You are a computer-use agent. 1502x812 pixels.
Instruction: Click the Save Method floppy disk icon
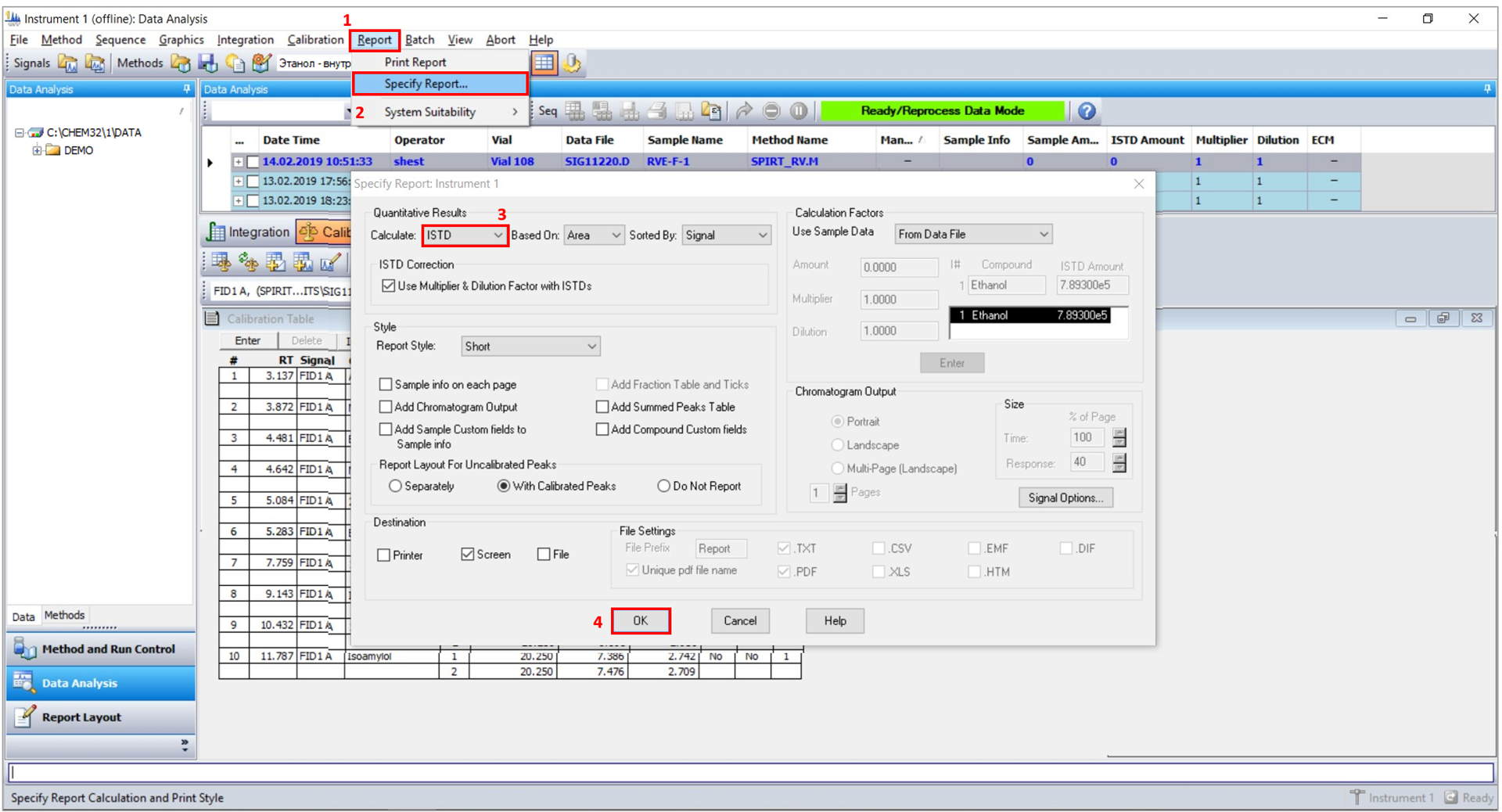(x=207, y=63)
